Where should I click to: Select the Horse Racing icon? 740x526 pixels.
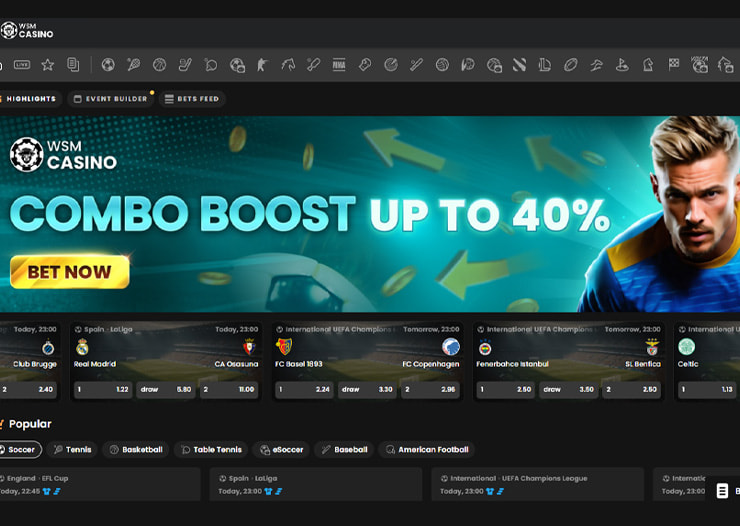click(x=288, y=65)
